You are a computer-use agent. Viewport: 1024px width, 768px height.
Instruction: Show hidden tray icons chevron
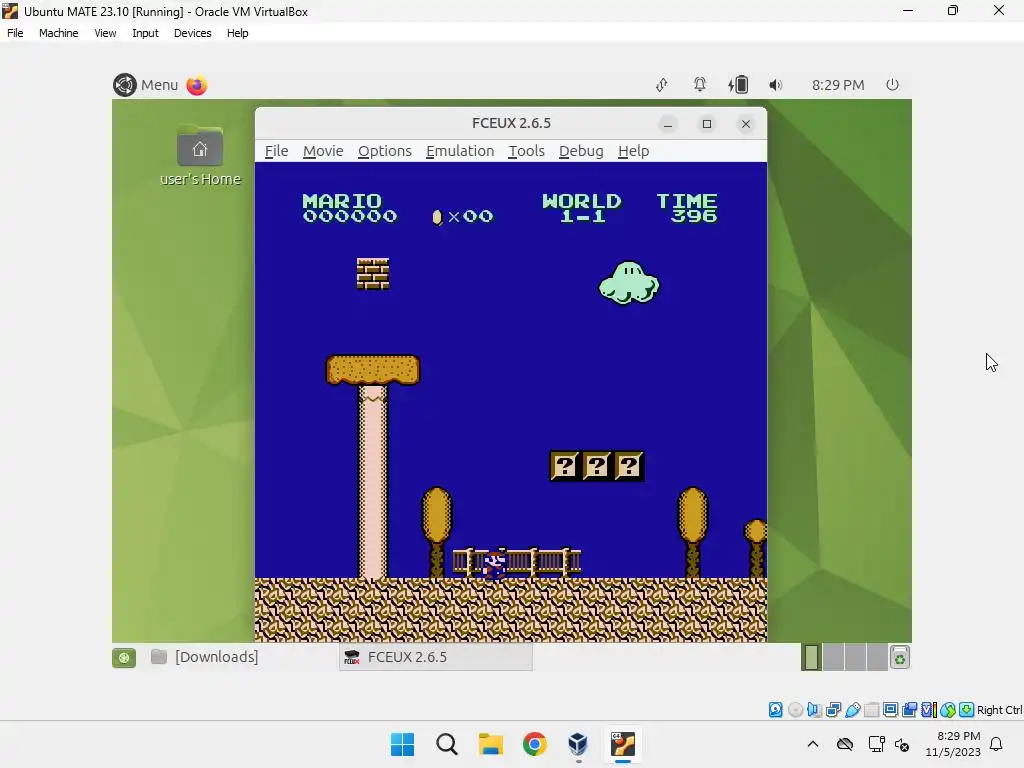tap(812, 744)
